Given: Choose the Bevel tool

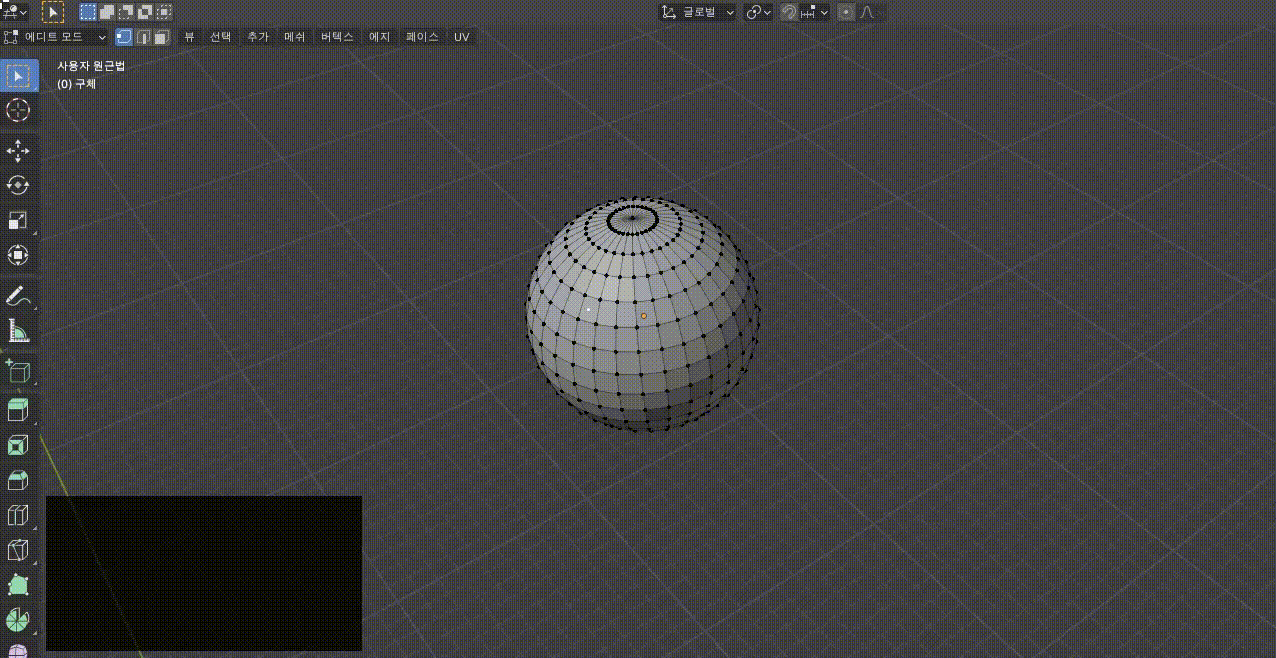Looking at the screenshot, I should point(18,480).
